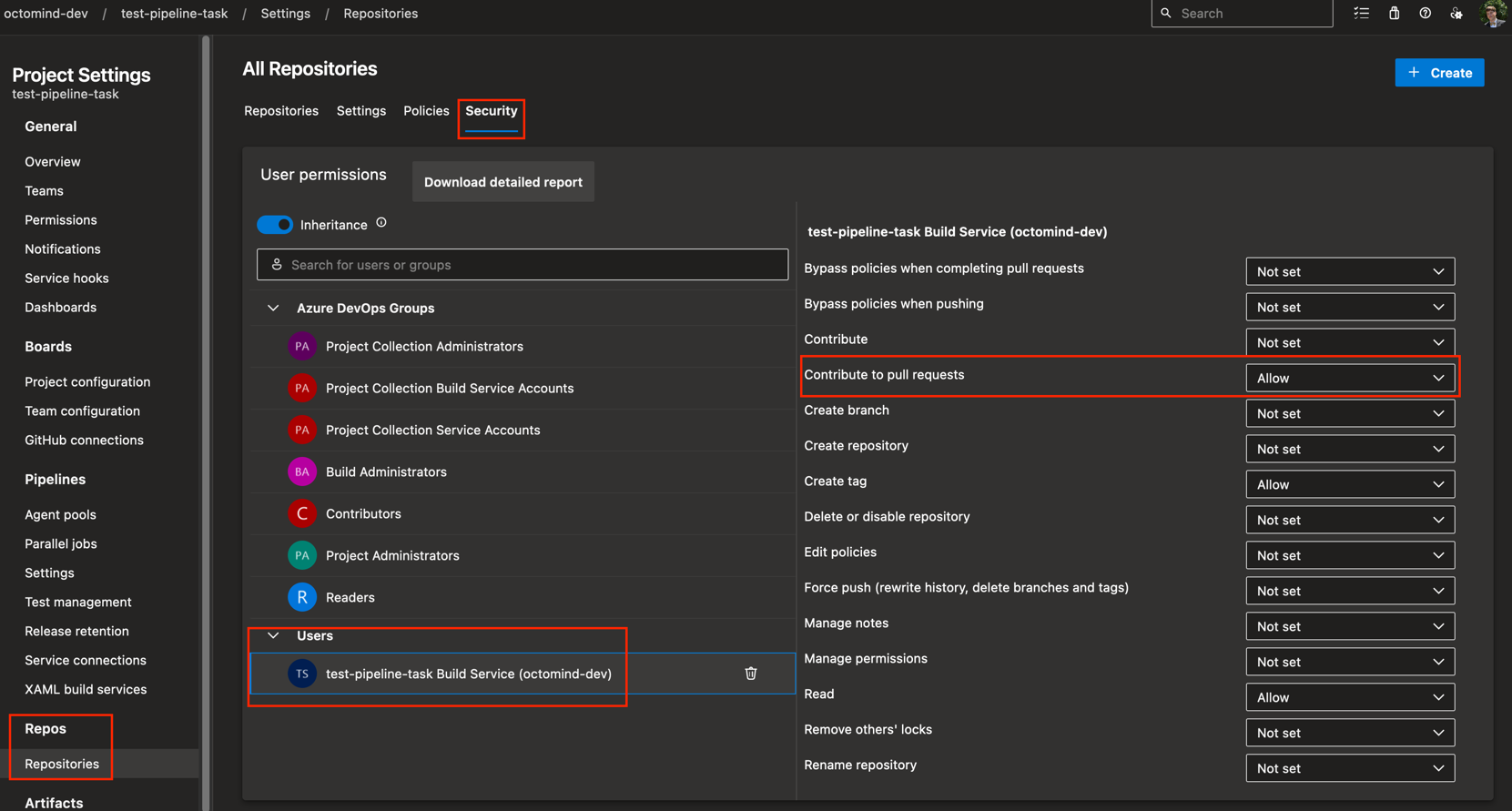
Task: Open the Force push permission dropdown
Action: [x=1350, y=591]
